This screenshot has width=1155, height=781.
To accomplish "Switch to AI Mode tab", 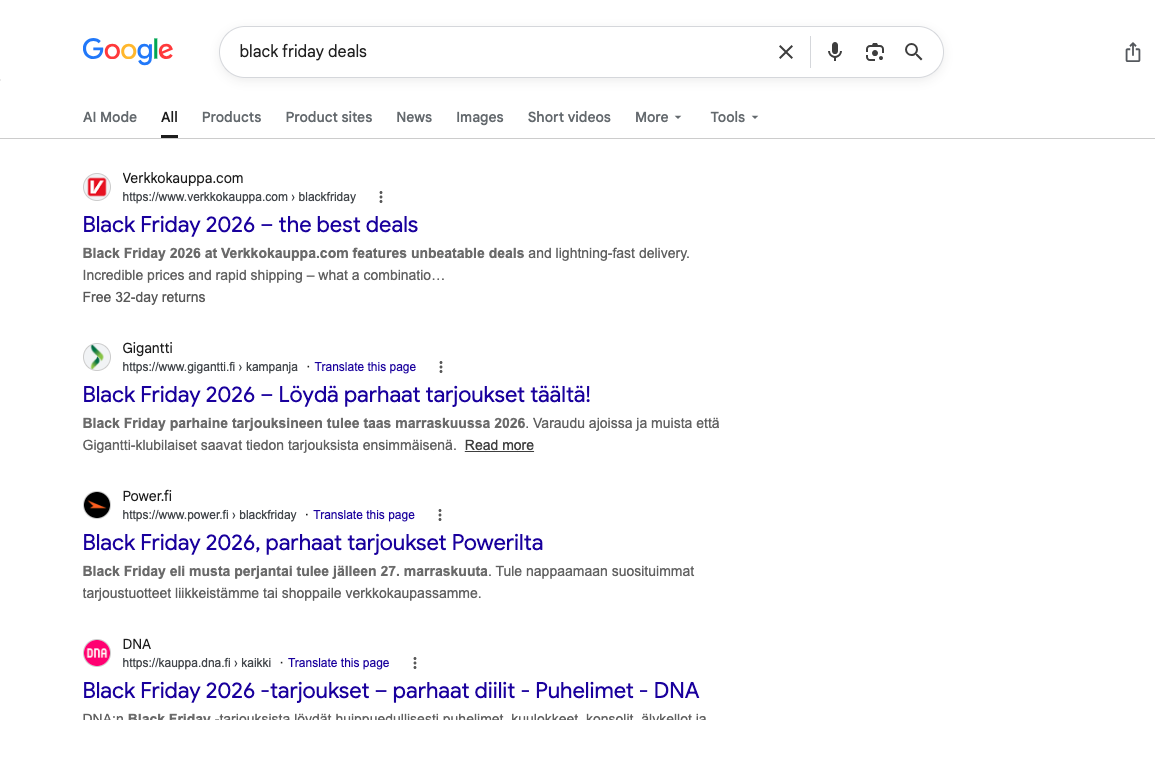I will 110,117.
